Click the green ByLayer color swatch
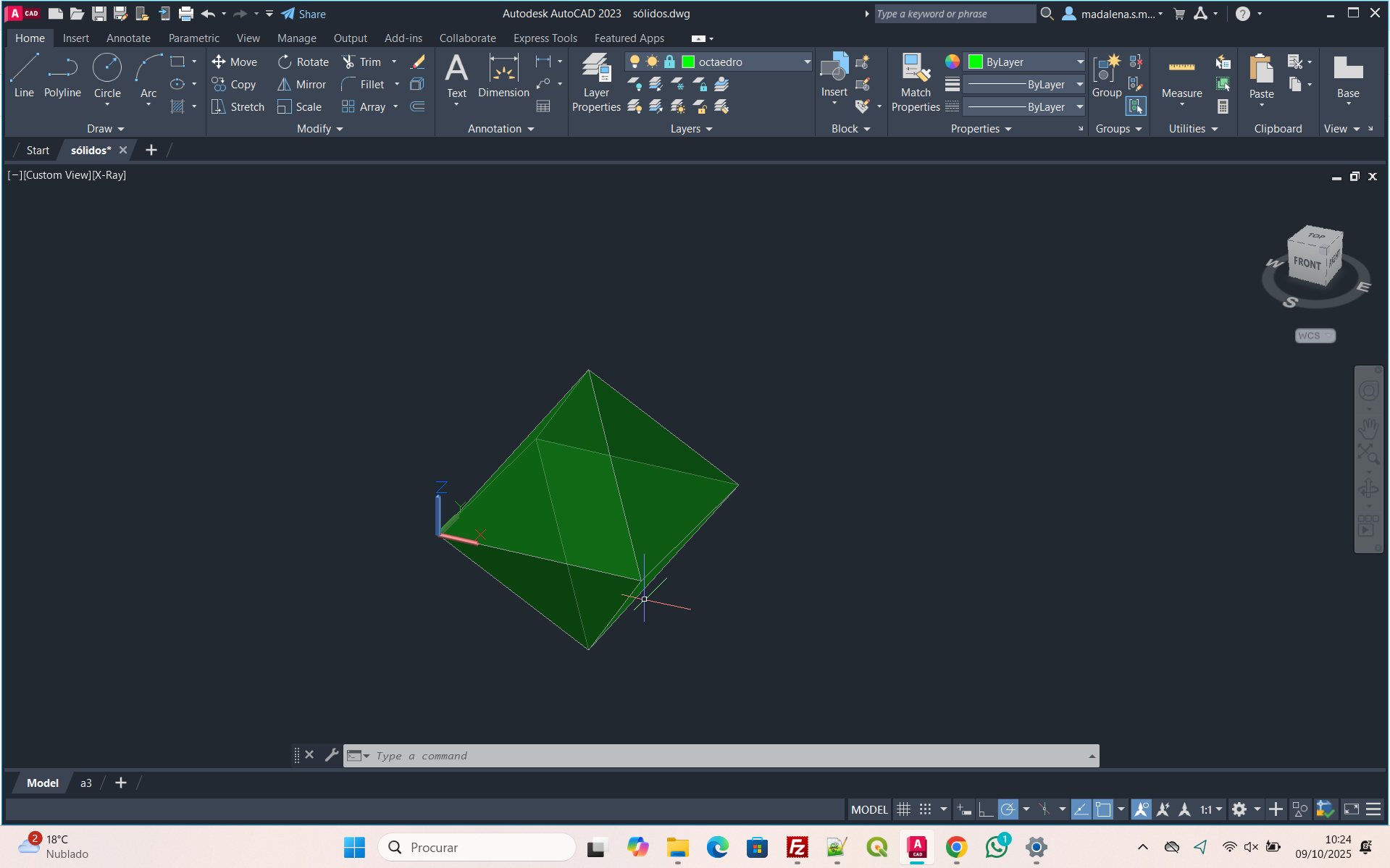1390x868 pixels. coord(976,62)
